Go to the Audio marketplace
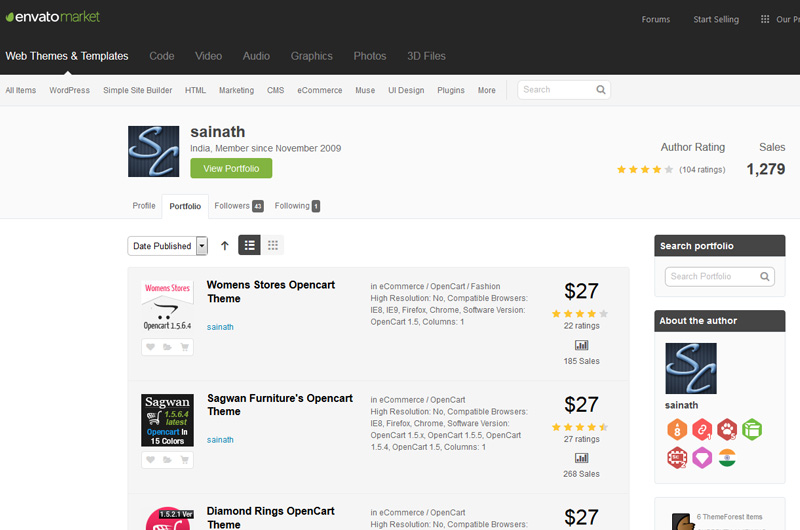Viewport: 800px width, 530px height. 256,56
